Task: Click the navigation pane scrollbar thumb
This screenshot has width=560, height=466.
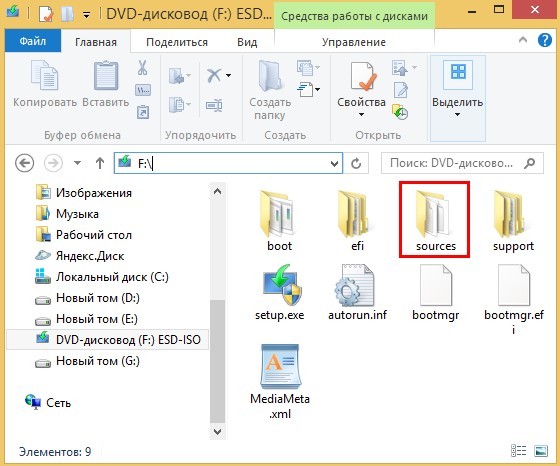Action: [217, 361]
